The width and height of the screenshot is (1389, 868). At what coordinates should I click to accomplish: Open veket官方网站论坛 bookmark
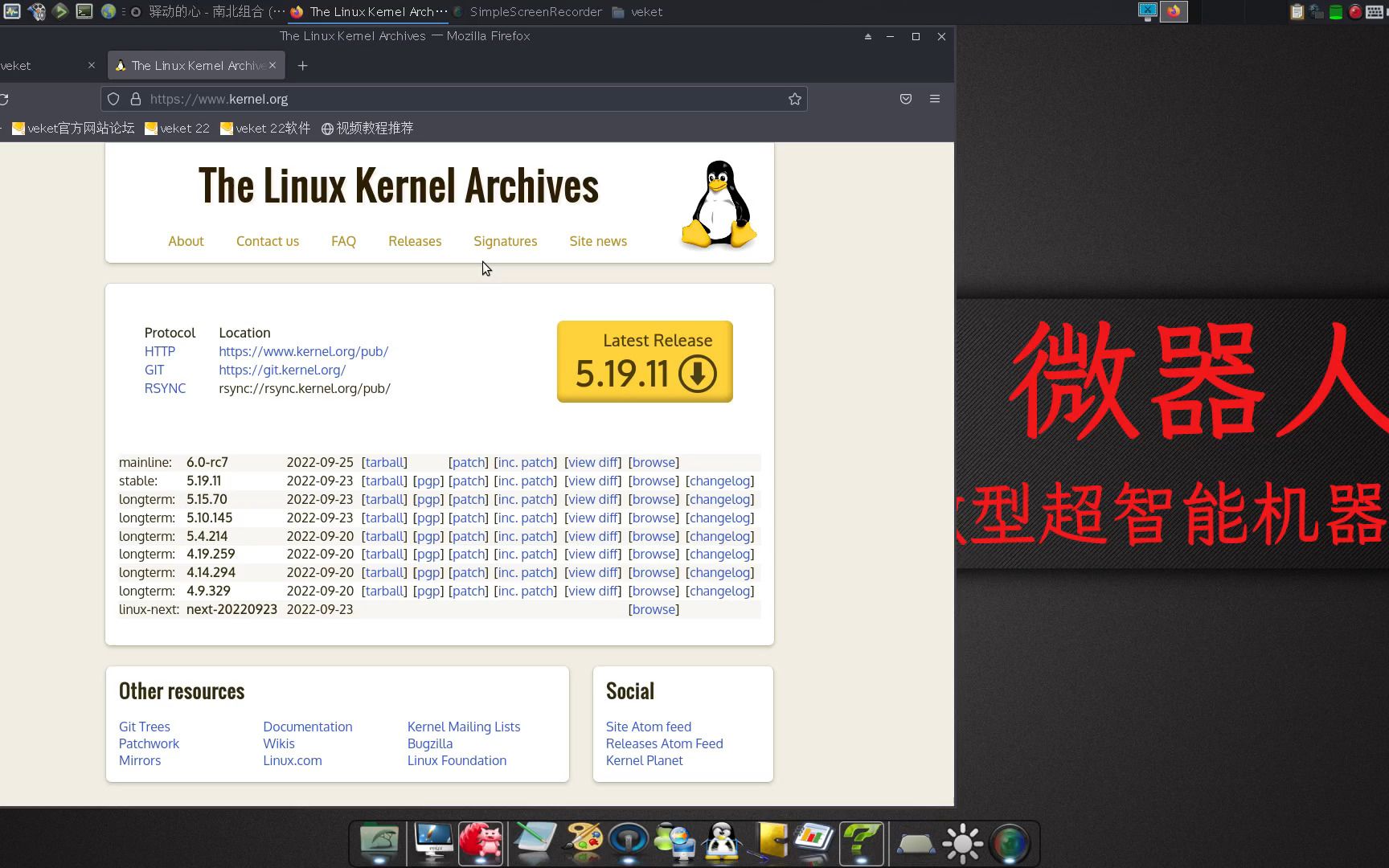(x=73, y=128)
